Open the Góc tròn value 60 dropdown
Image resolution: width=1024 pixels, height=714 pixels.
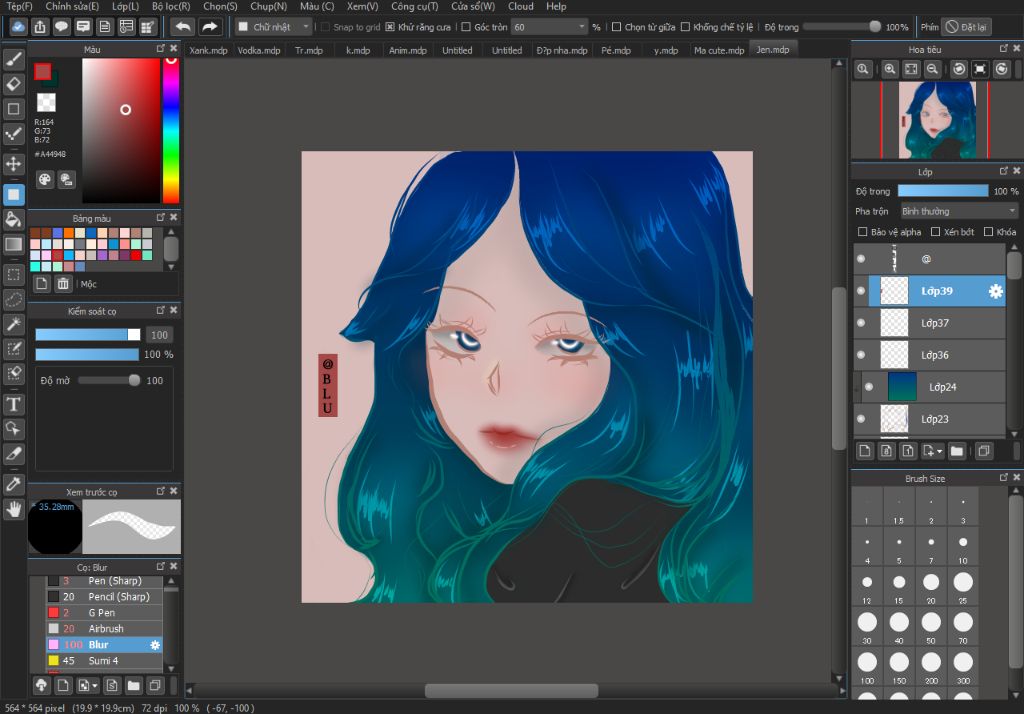(x=549, y=27)
